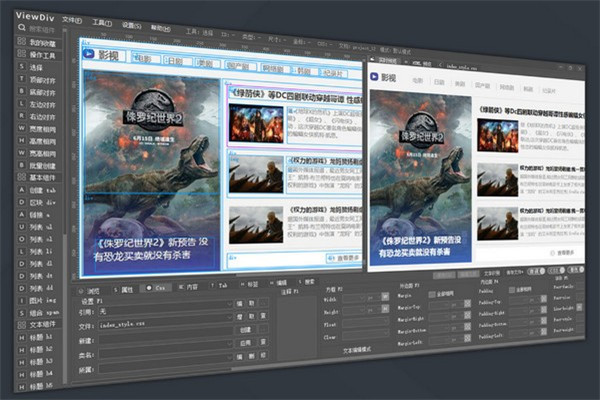Pick the 创建 tab component icon
The image size is (600, 400).
coord(21,190)
